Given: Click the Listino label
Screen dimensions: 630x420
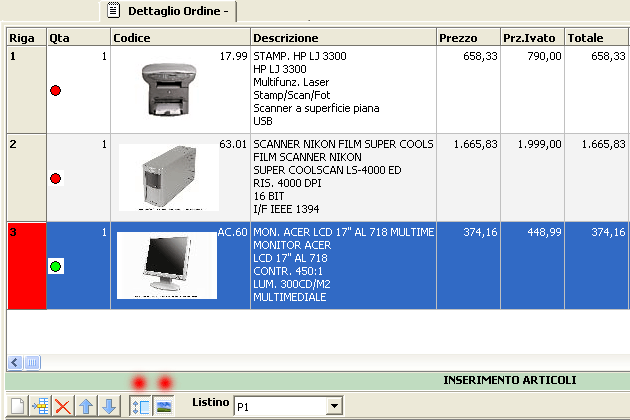Looking at the screenshot, I should [x=211, y=402].
